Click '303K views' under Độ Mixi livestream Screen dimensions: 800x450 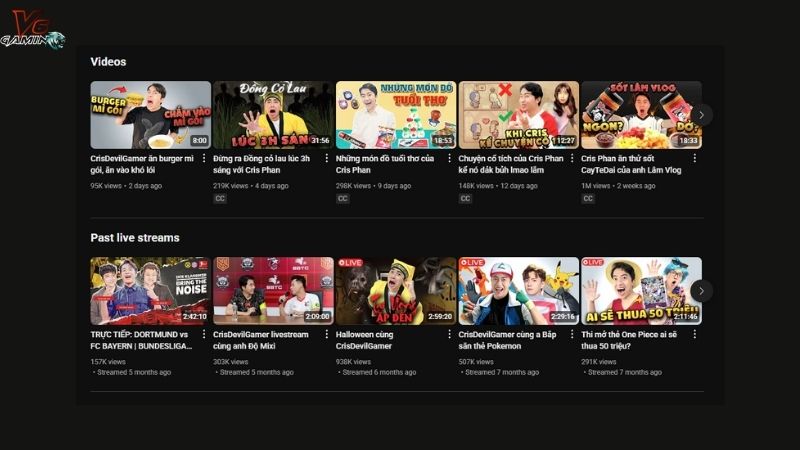point(231,362)
